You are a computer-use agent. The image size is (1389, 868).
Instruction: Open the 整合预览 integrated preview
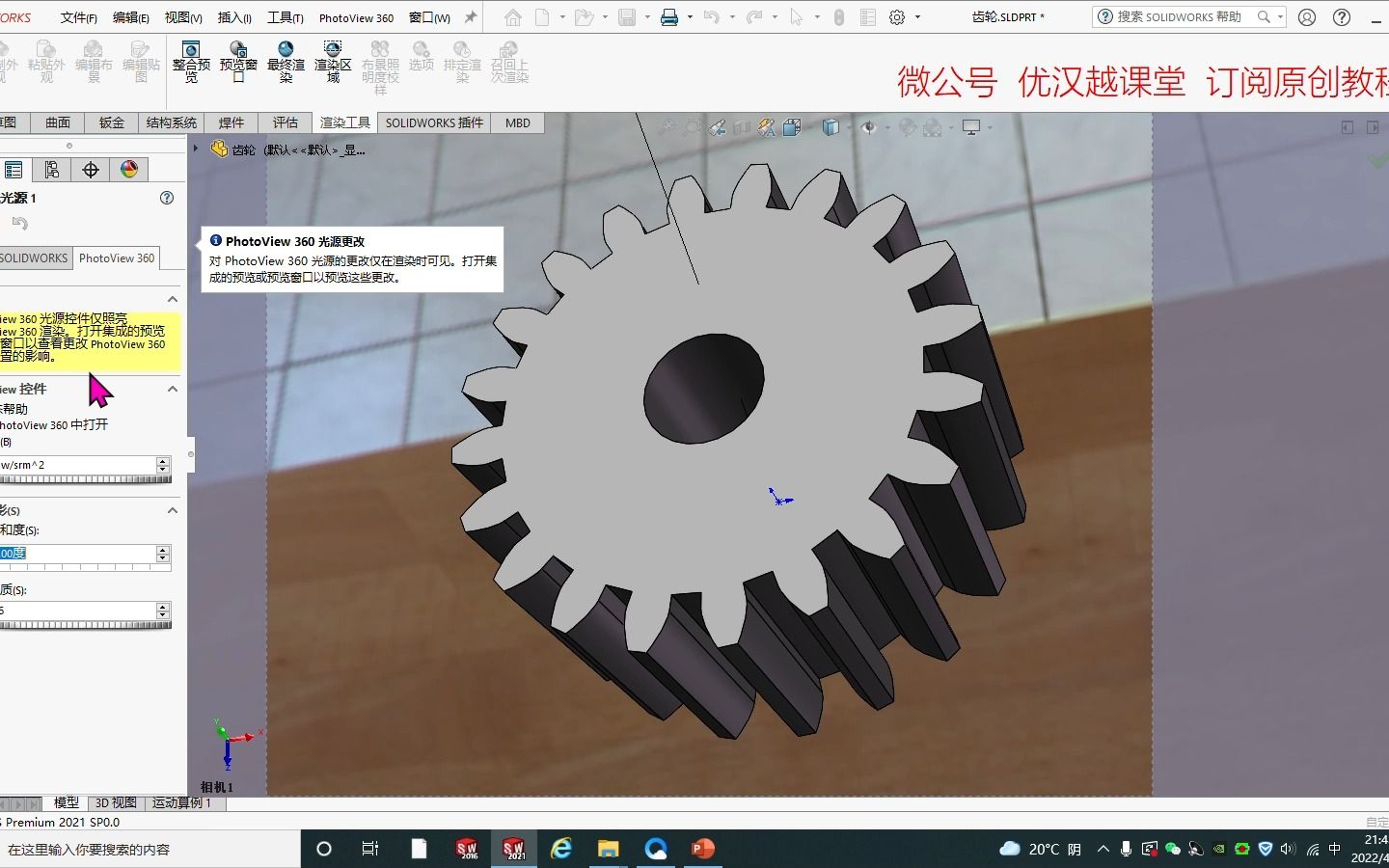point(191,60)
